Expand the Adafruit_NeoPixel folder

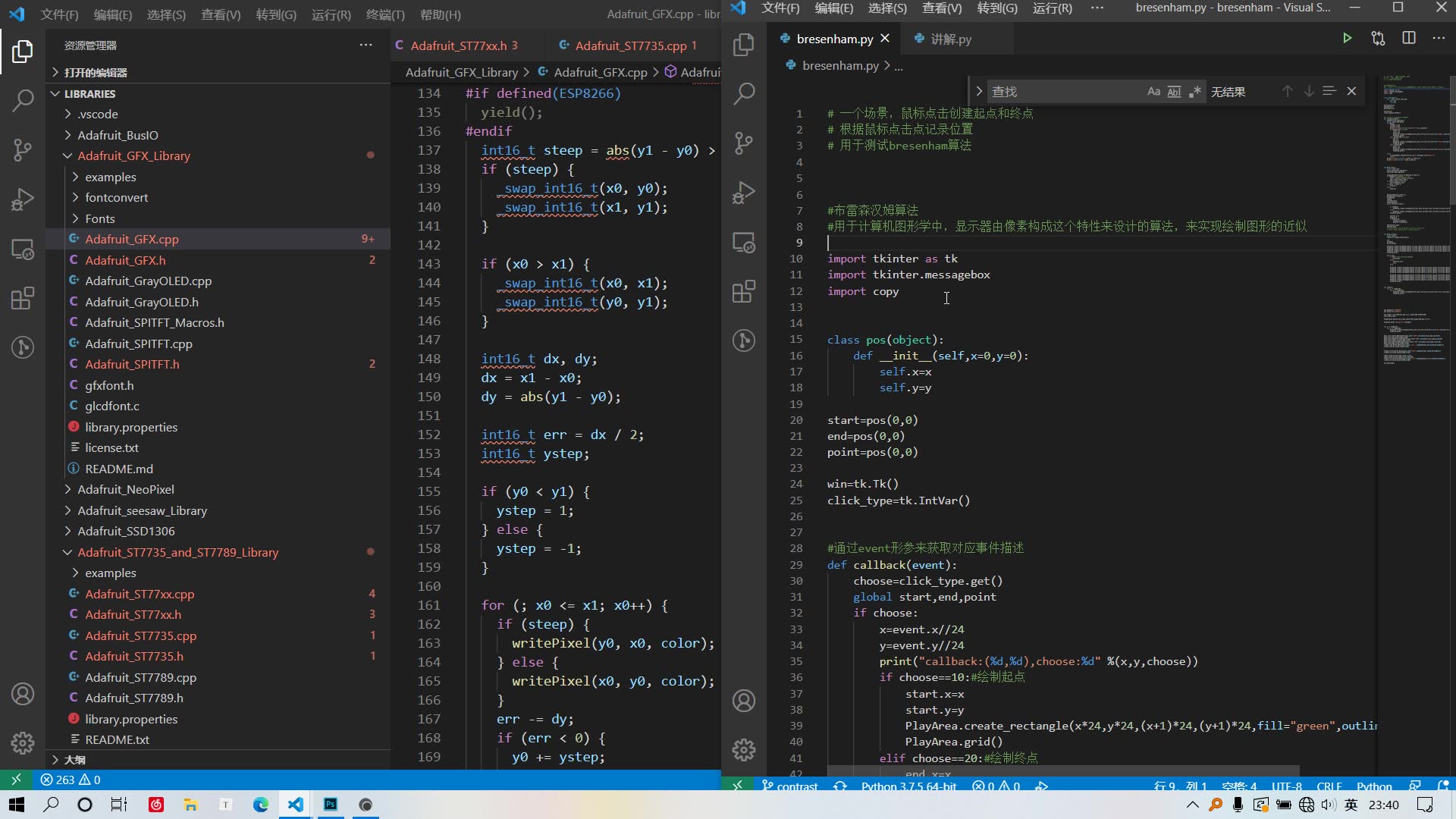pyautogui.click(x=126, y=490)
